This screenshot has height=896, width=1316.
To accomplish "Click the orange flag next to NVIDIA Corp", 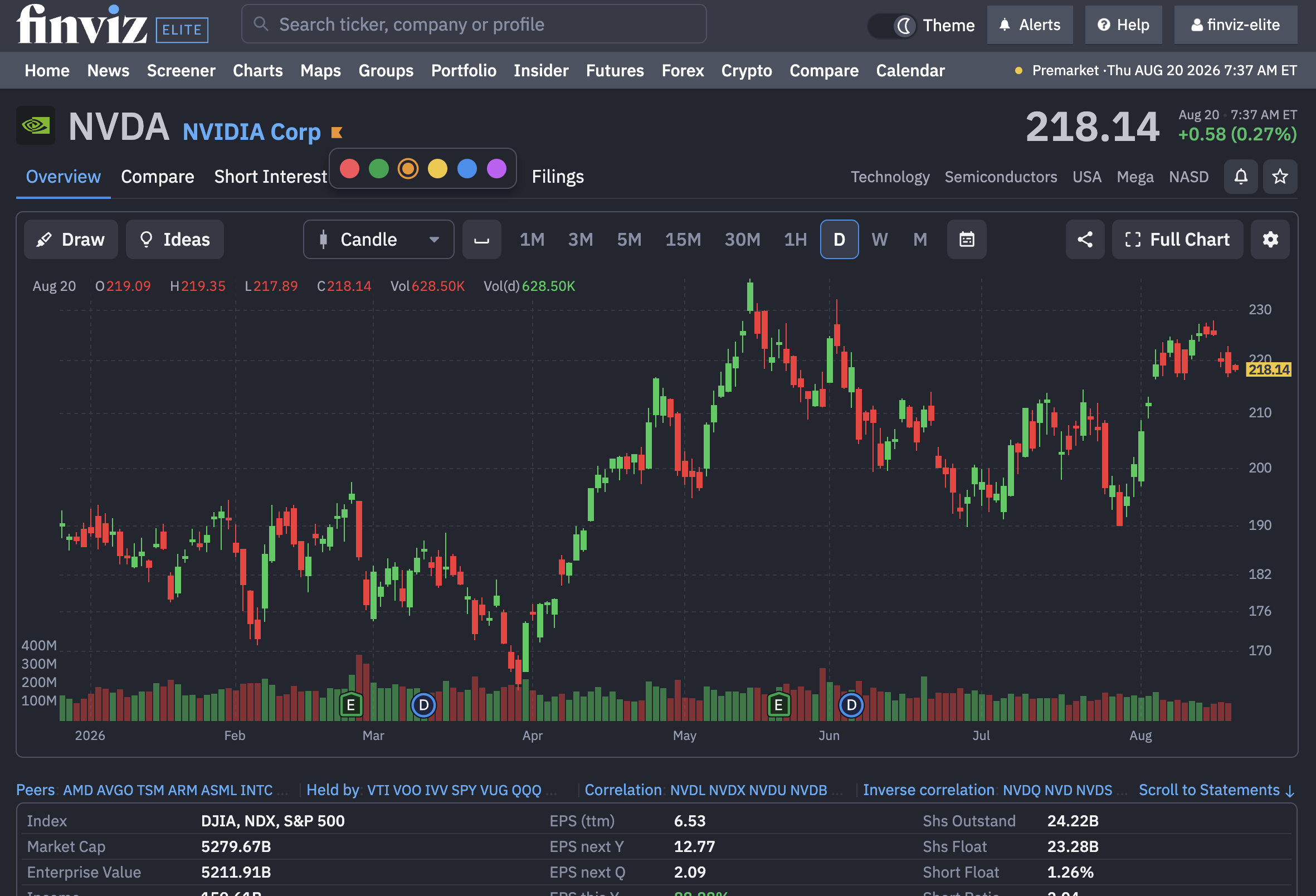I will point(337,133).
